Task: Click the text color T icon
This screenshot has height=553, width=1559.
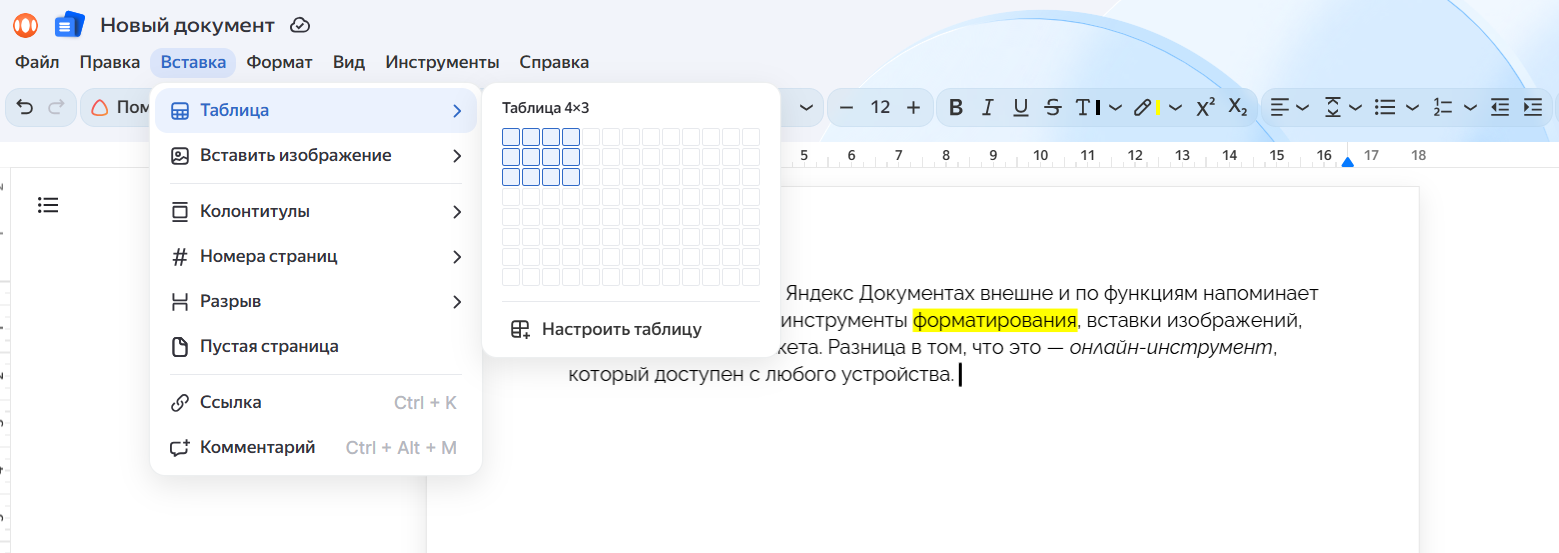Action: coord(1083,108)
